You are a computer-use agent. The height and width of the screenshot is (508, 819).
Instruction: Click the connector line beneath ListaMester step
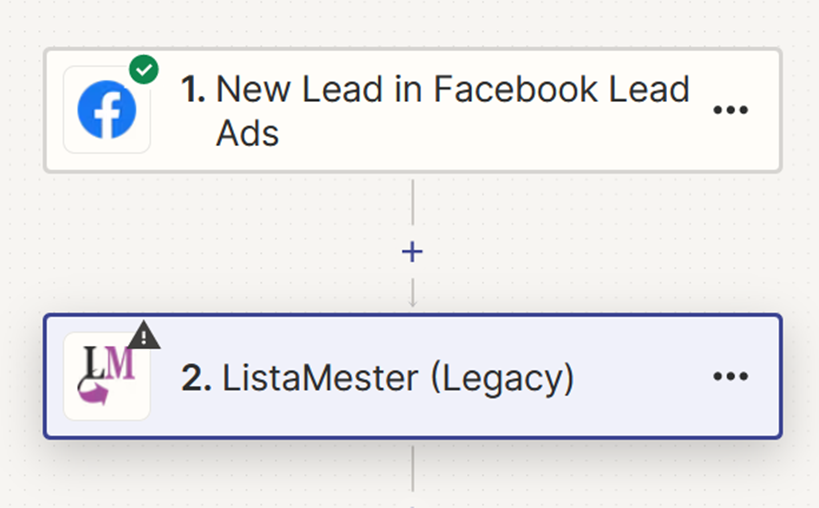(x=413, y=469)
